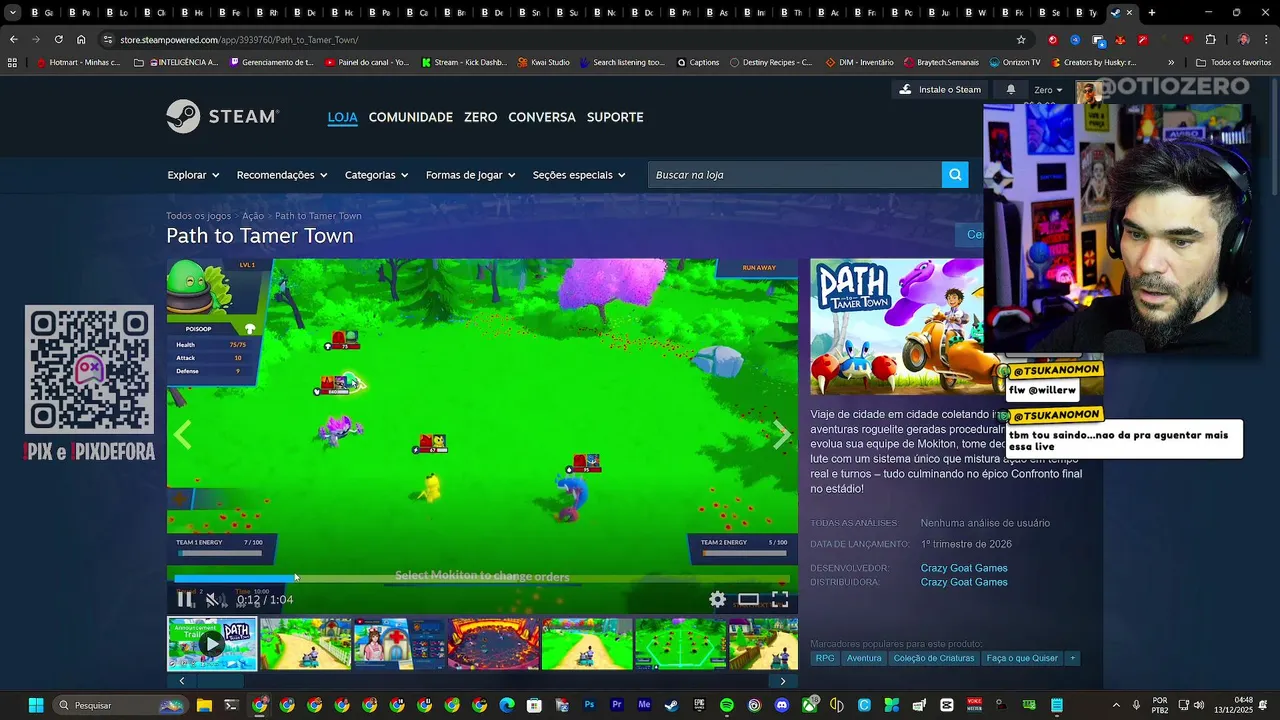
Task: Open the Zero account dropdown
Action: click(x=1048, y=90)
